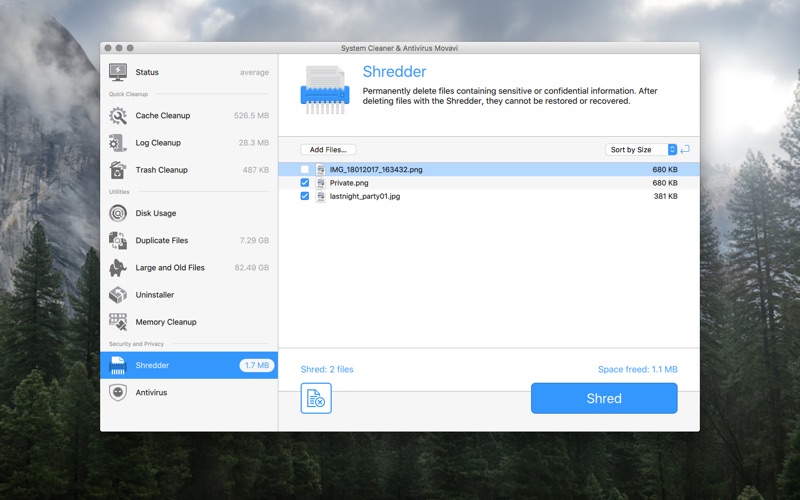
Task: Check the IMG_18012017_163432.png checkbox
Action: click(305, 170)
